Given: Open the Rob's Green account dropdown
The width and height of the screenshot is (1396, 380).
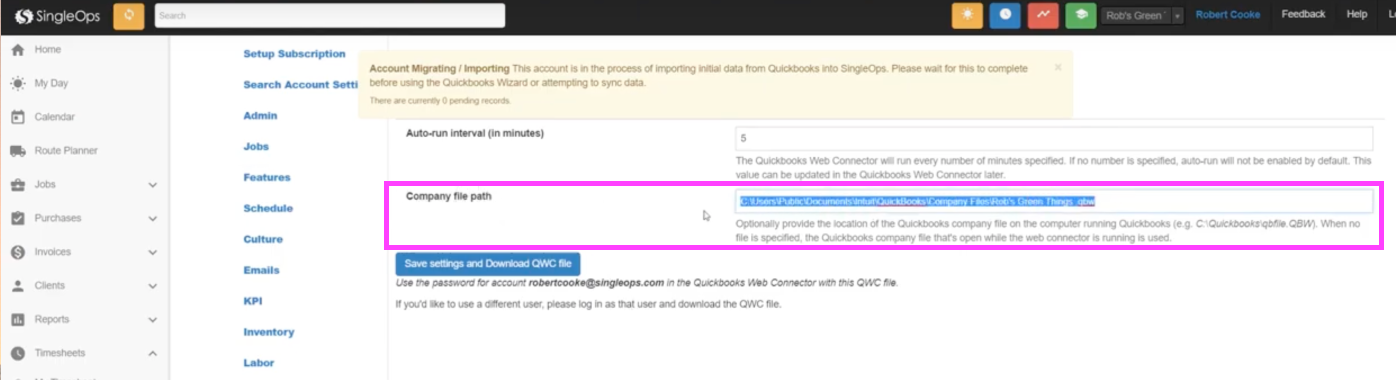Looking at the screenshot, I should pos(1142,16).
